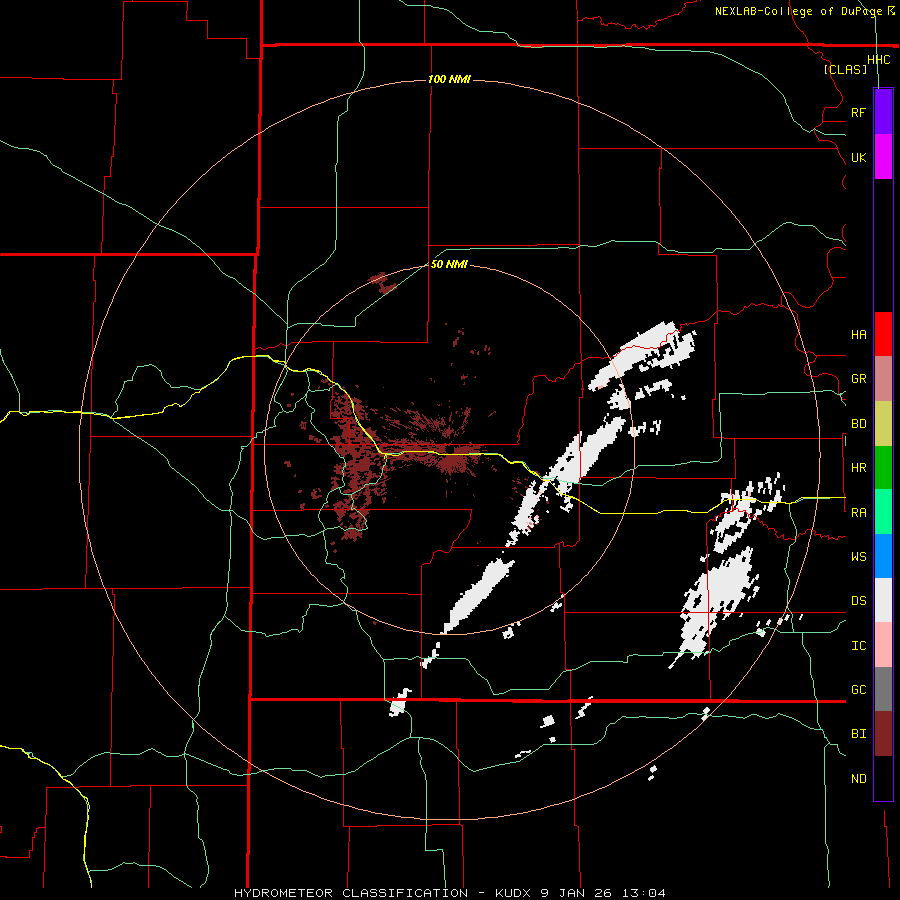Click the 50 NMI range ring label

click(449, 264)
